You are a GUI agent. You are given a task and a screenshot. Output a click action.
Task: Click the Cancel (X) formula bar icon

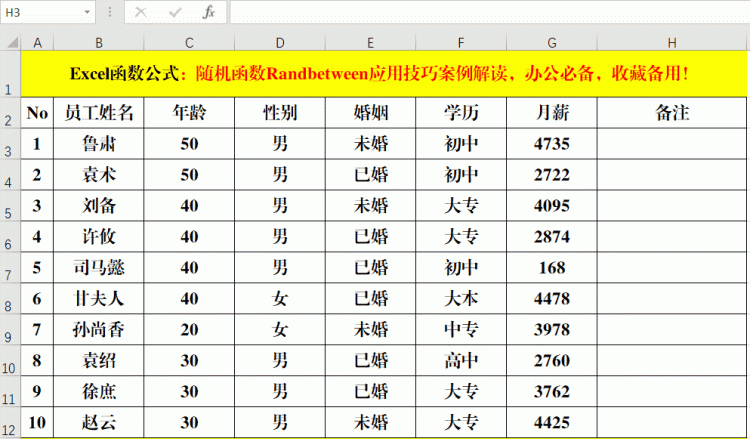click(141, 12)
